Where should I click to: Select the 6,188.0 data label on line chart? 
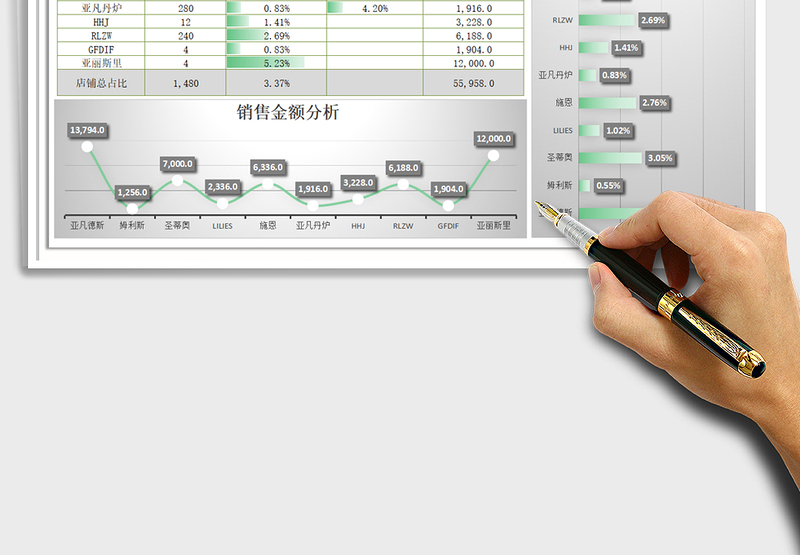403,168
